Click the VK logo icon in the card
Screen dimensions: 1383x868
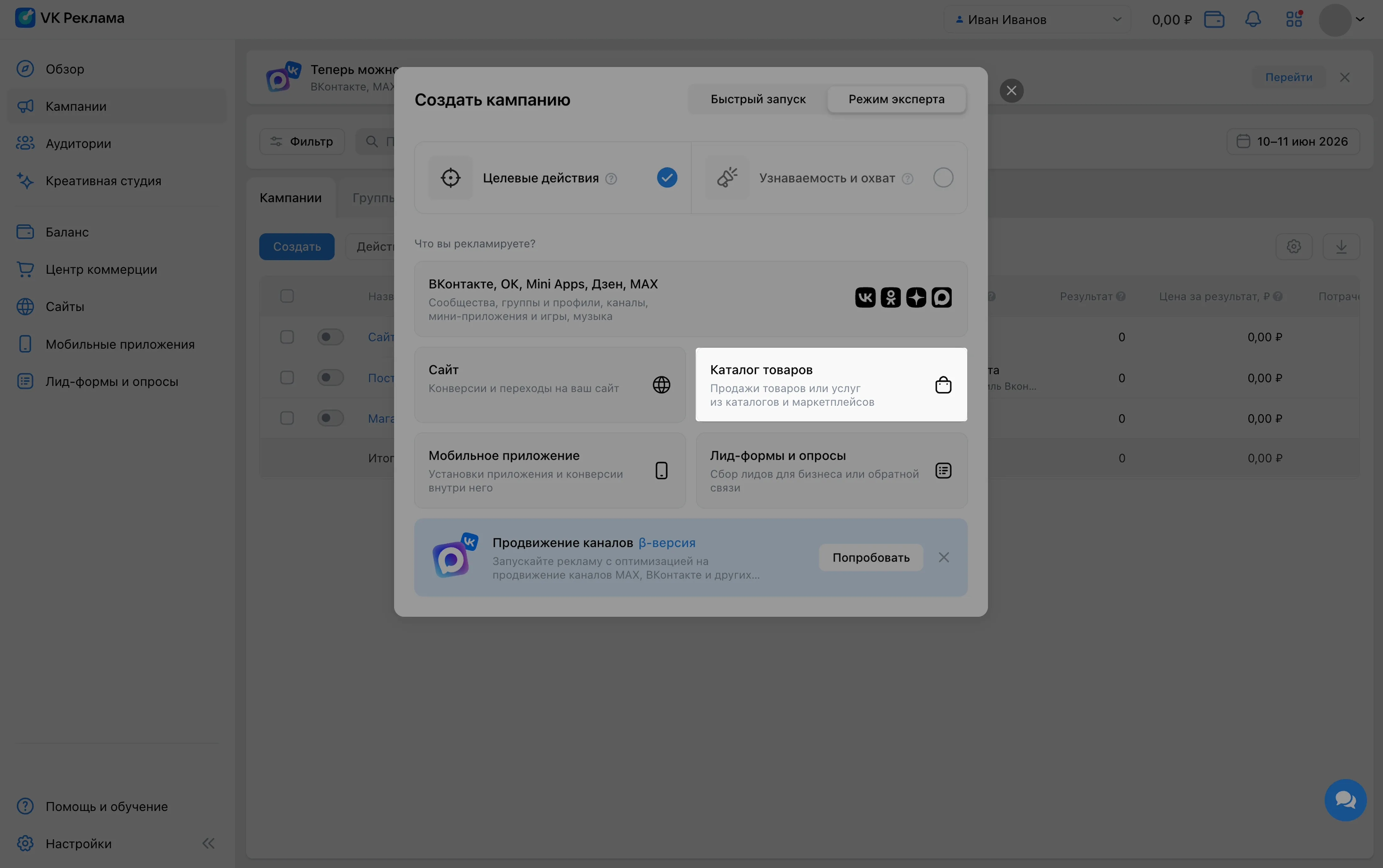(x=864, y=298)
